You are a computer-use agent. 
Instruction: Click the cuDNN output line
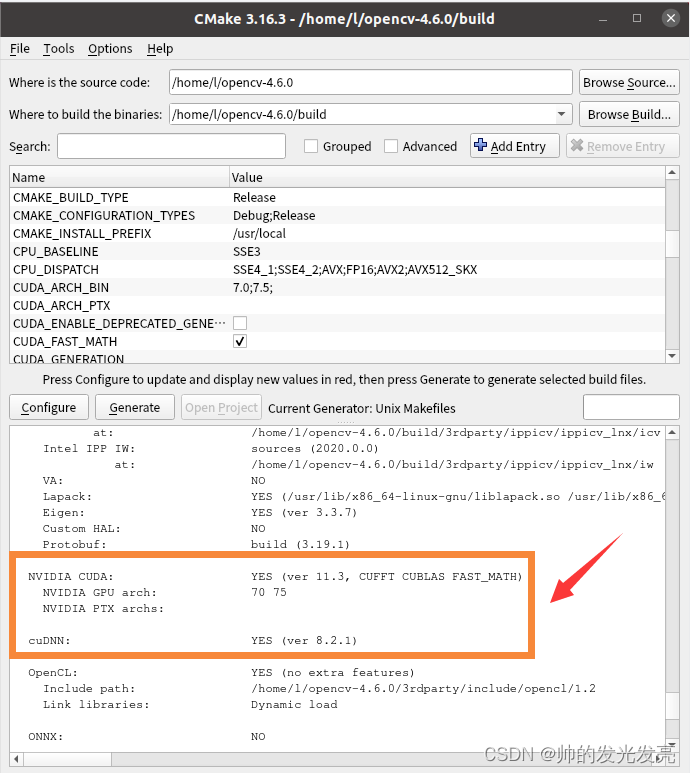click(x=192, y=640)
